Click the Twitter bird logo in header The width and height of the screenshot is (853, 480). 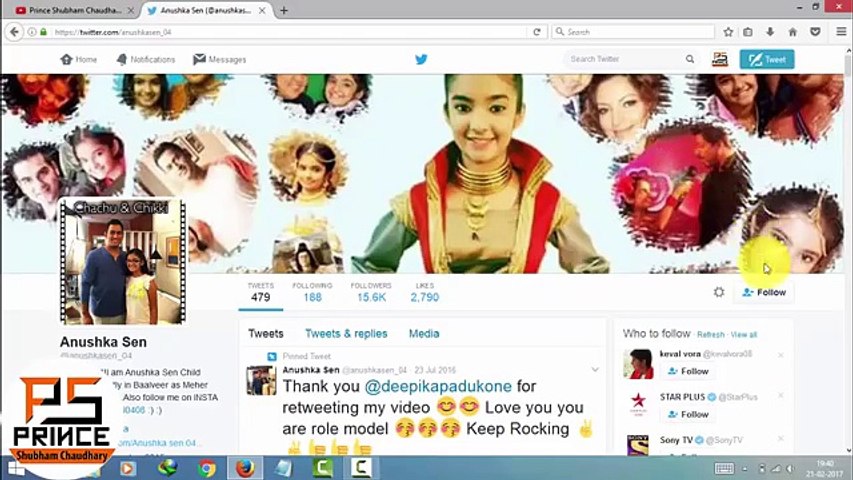[421, 59]
